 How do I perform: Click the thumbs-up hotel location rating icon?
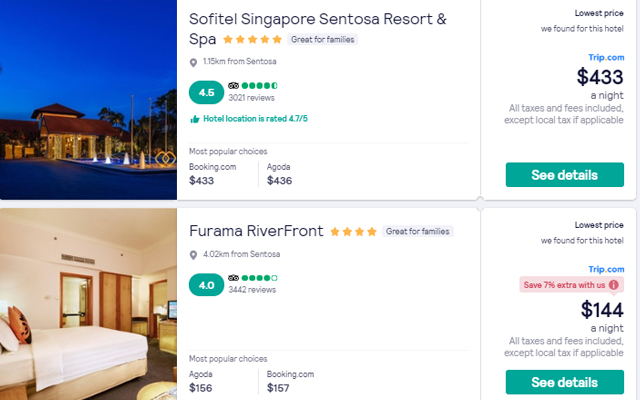(194, 119)
